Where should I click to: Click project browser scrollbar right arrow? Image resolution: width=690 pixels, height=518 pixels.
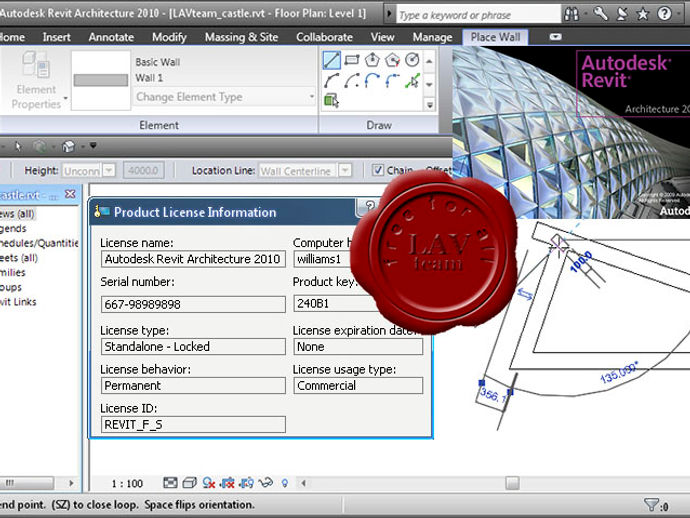[71, 483]
